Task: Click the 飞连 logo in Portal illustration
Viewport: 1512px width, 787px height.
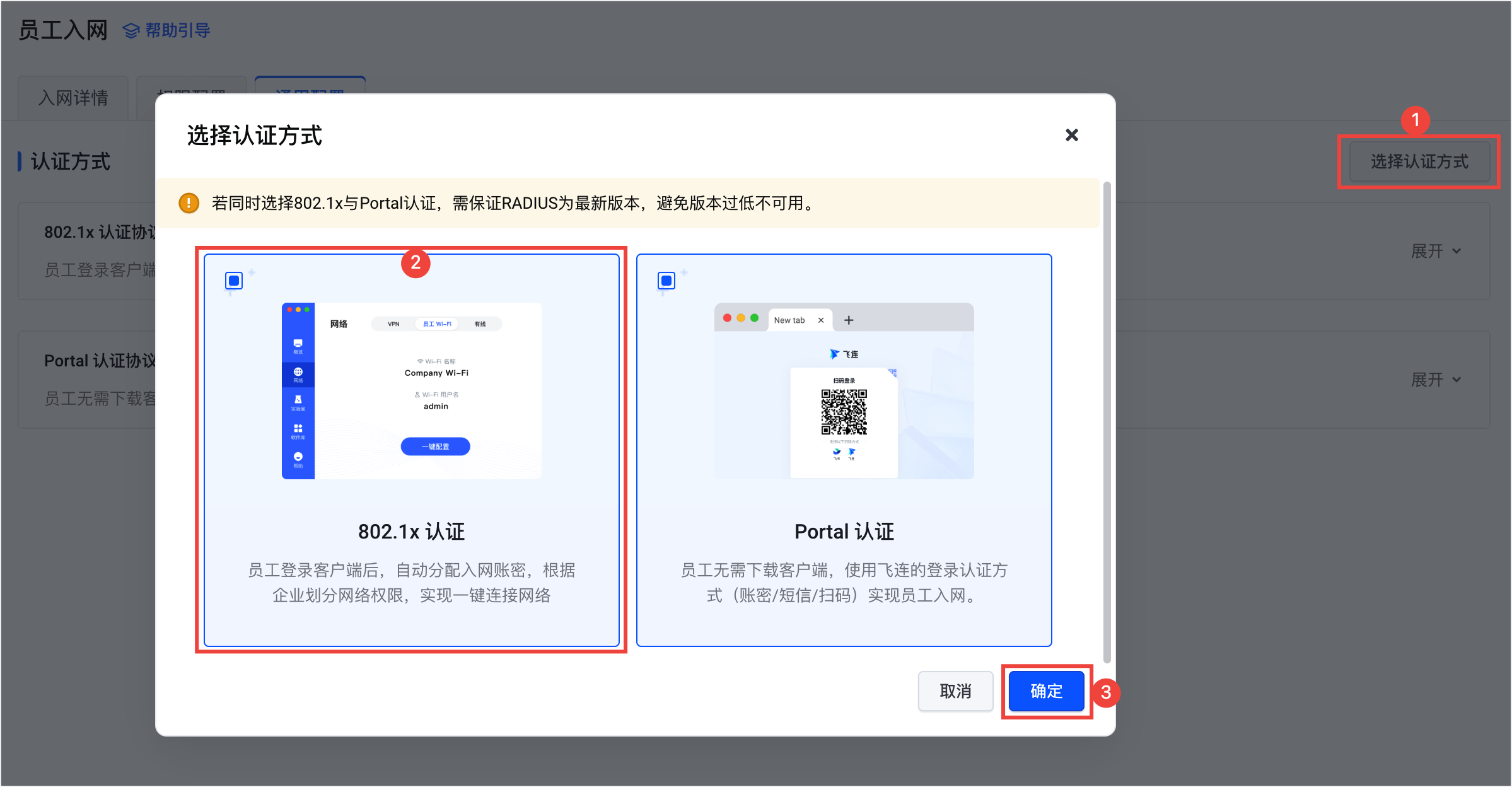Action: tap(844, 354)
